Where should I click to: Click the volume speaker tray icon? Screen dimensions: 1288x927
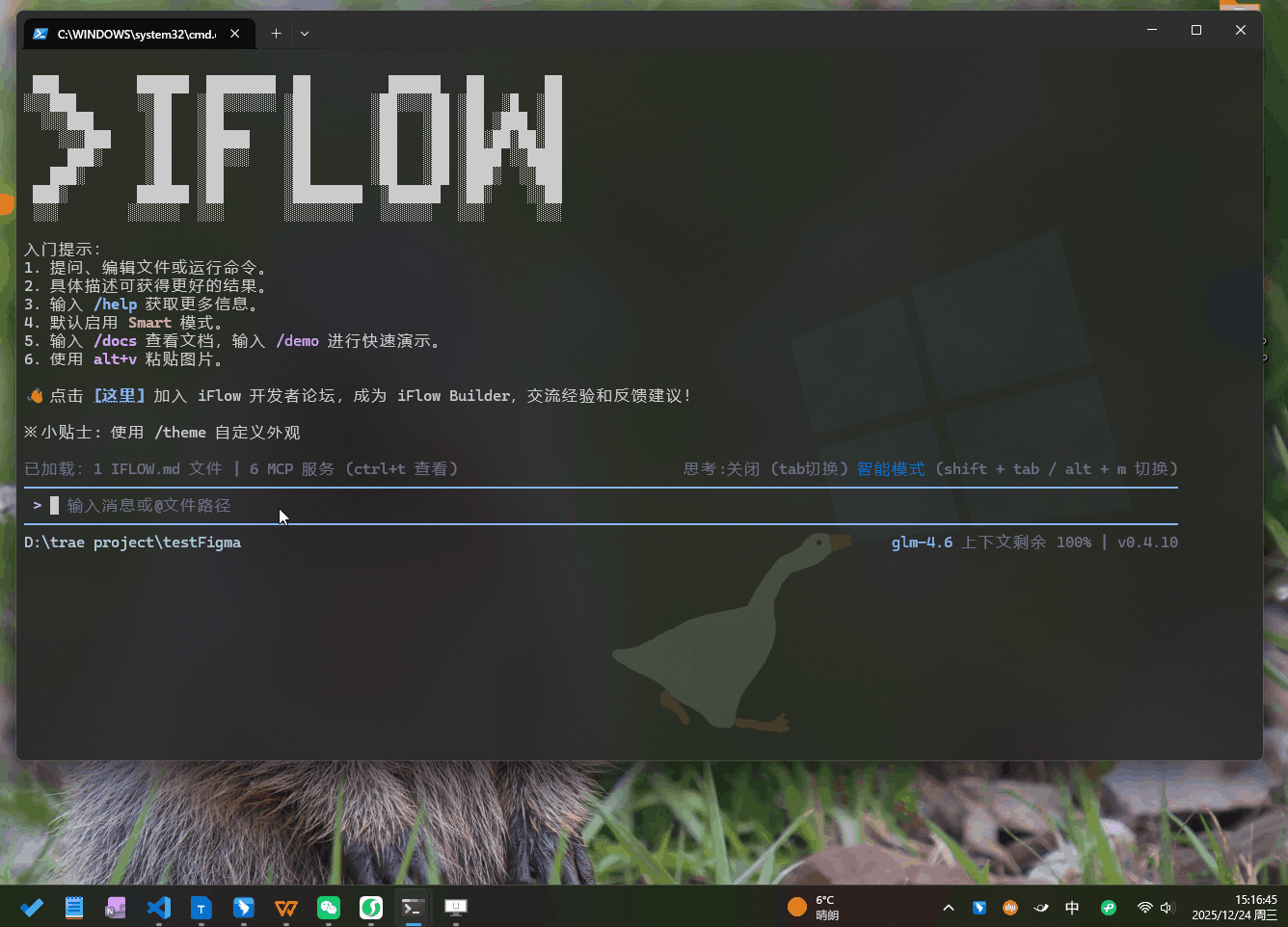(1167, 908)
